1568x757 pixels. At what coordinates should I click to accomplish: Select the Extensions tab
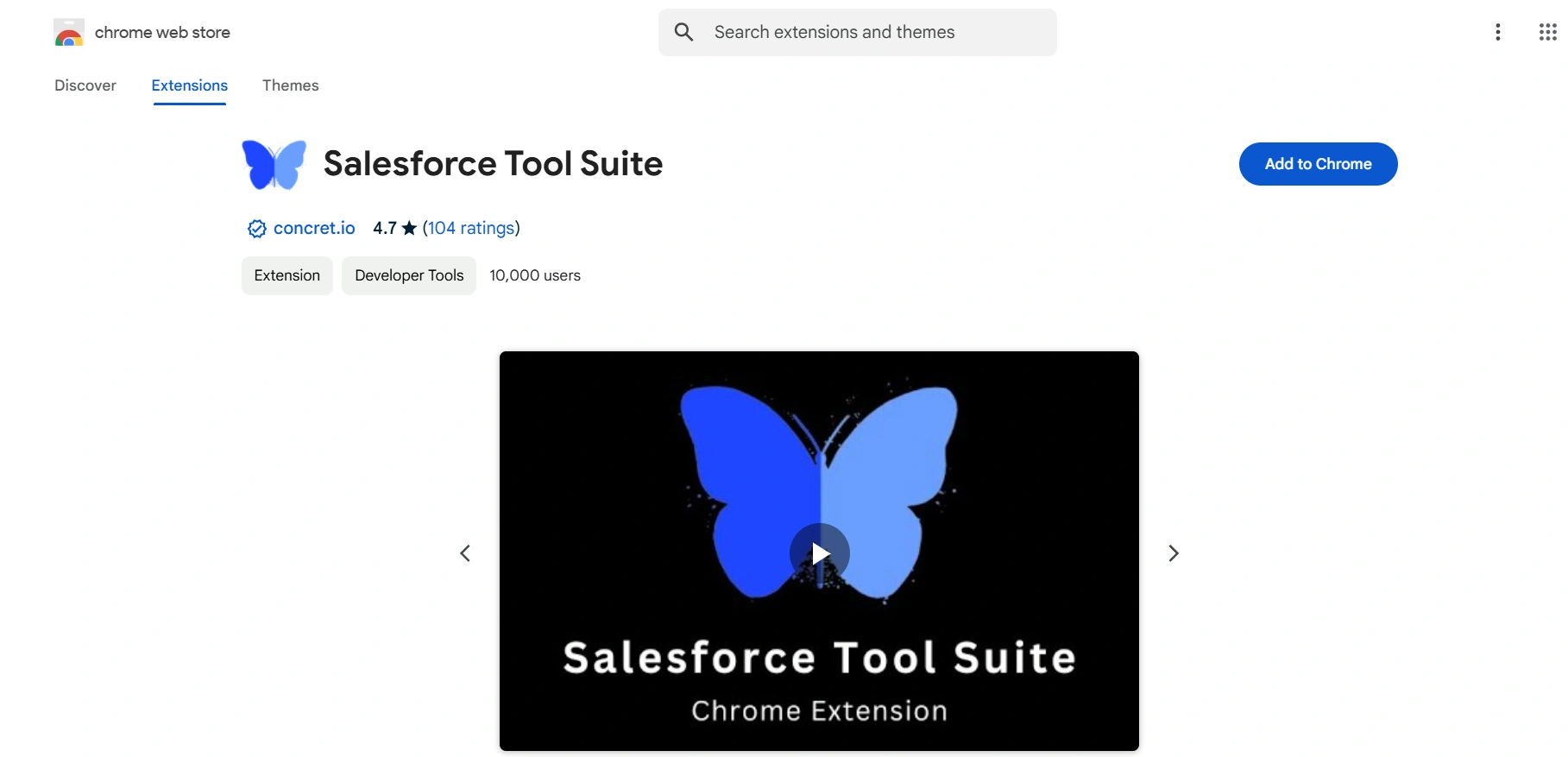pos(190,85)
